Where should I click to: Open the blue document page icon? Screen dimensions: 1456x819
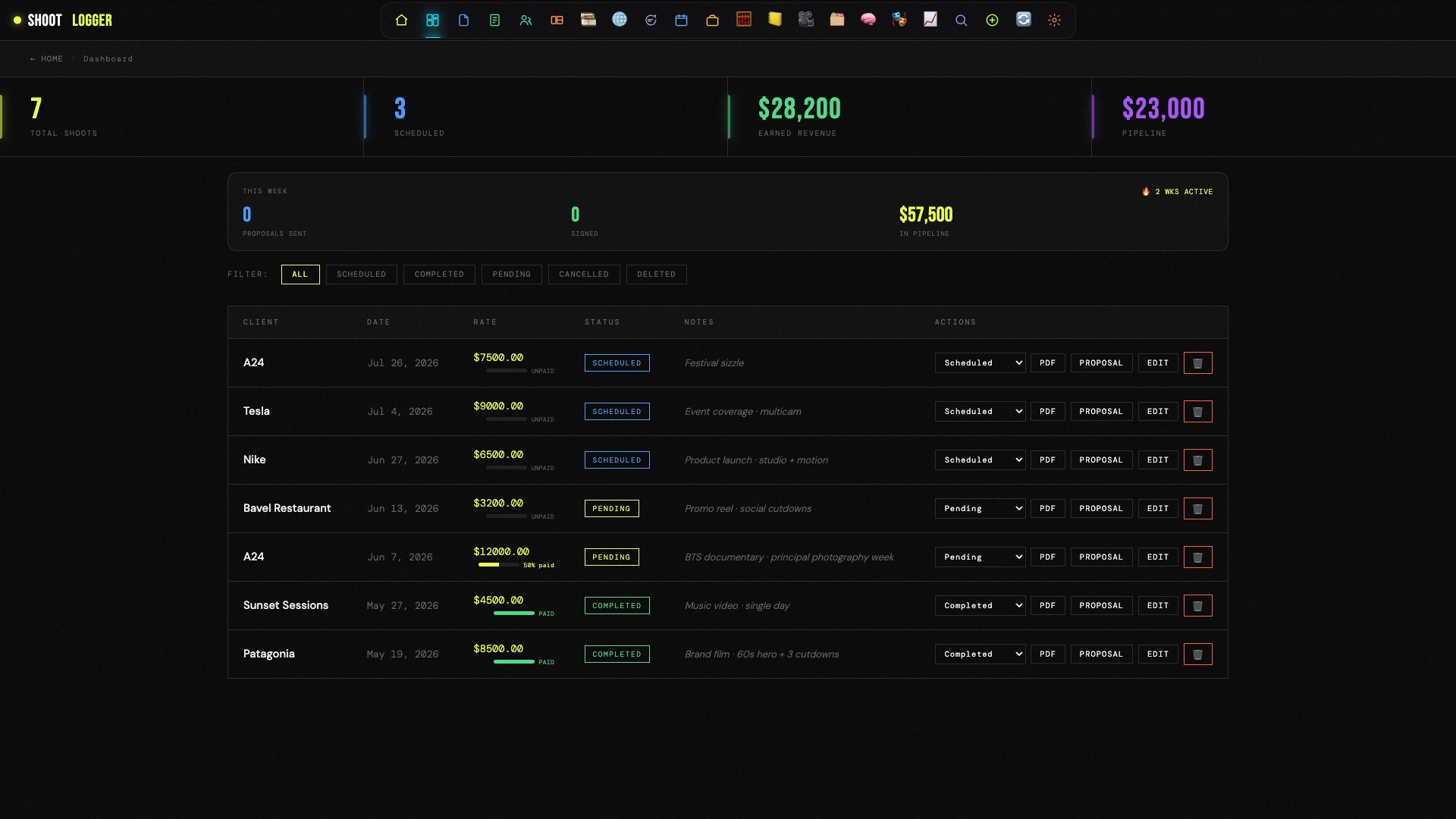(x=463, y=20)
